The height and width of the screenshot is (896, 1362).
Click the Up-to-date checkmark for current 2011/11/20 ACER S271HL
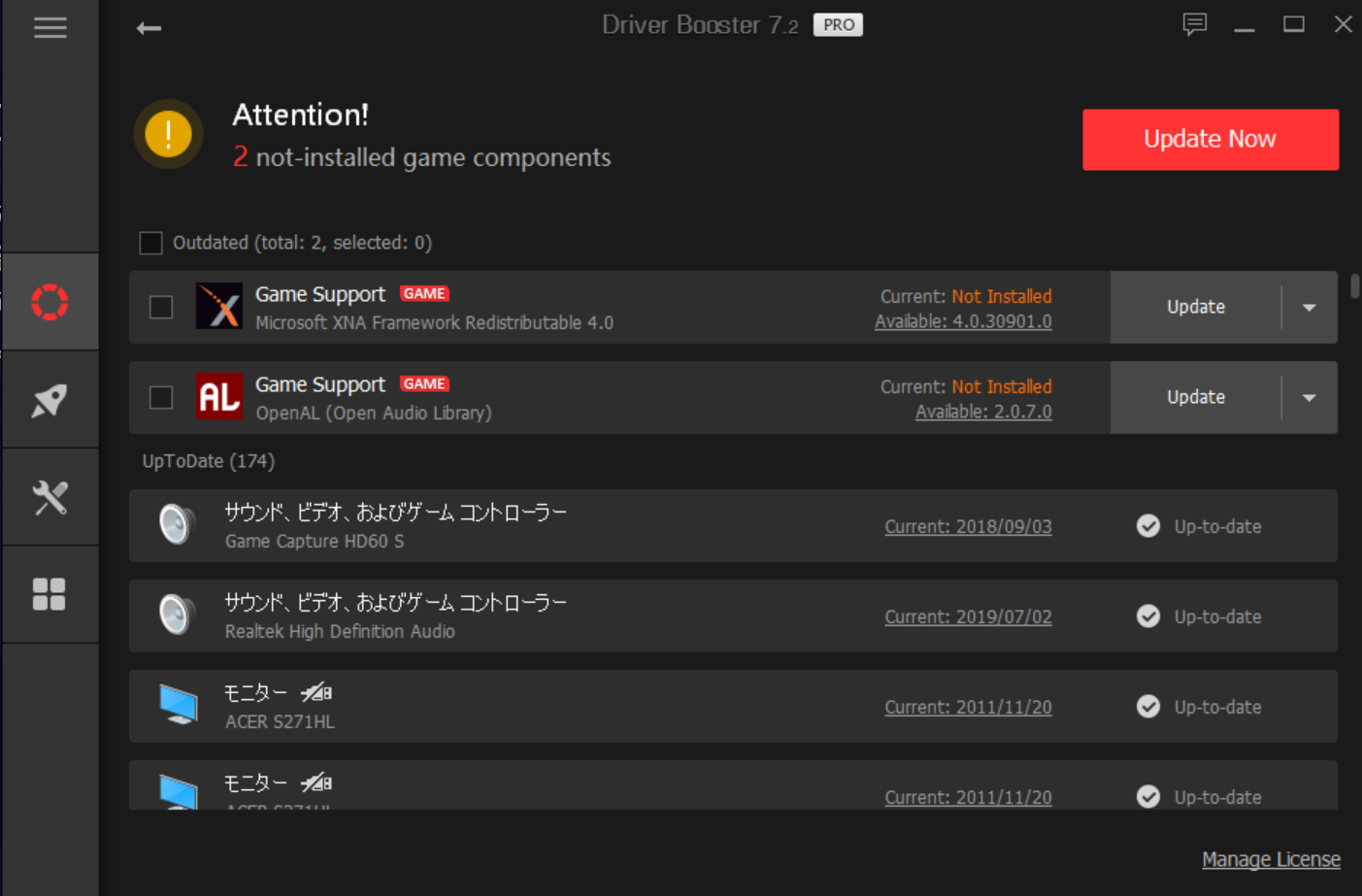click(1148, 707)
